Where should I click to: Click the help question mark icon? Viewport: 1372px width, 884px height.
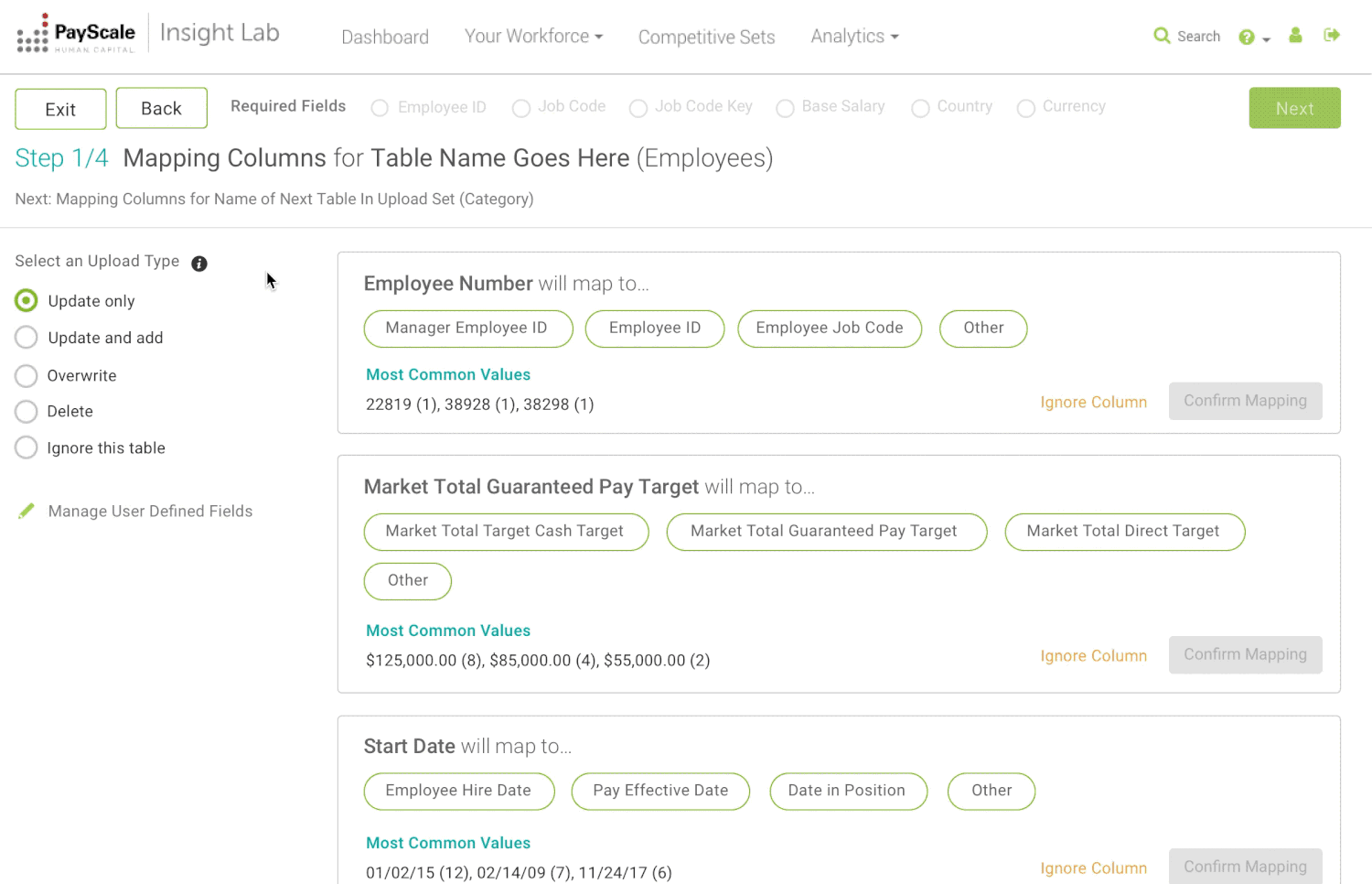pyautogui.click(x=1246, y=36)
